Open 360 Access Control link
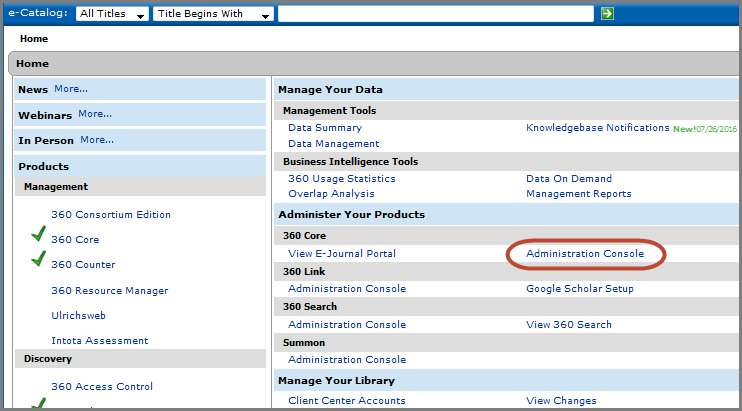The width and height of the screenshot is (742, 411). pos(102,386)
